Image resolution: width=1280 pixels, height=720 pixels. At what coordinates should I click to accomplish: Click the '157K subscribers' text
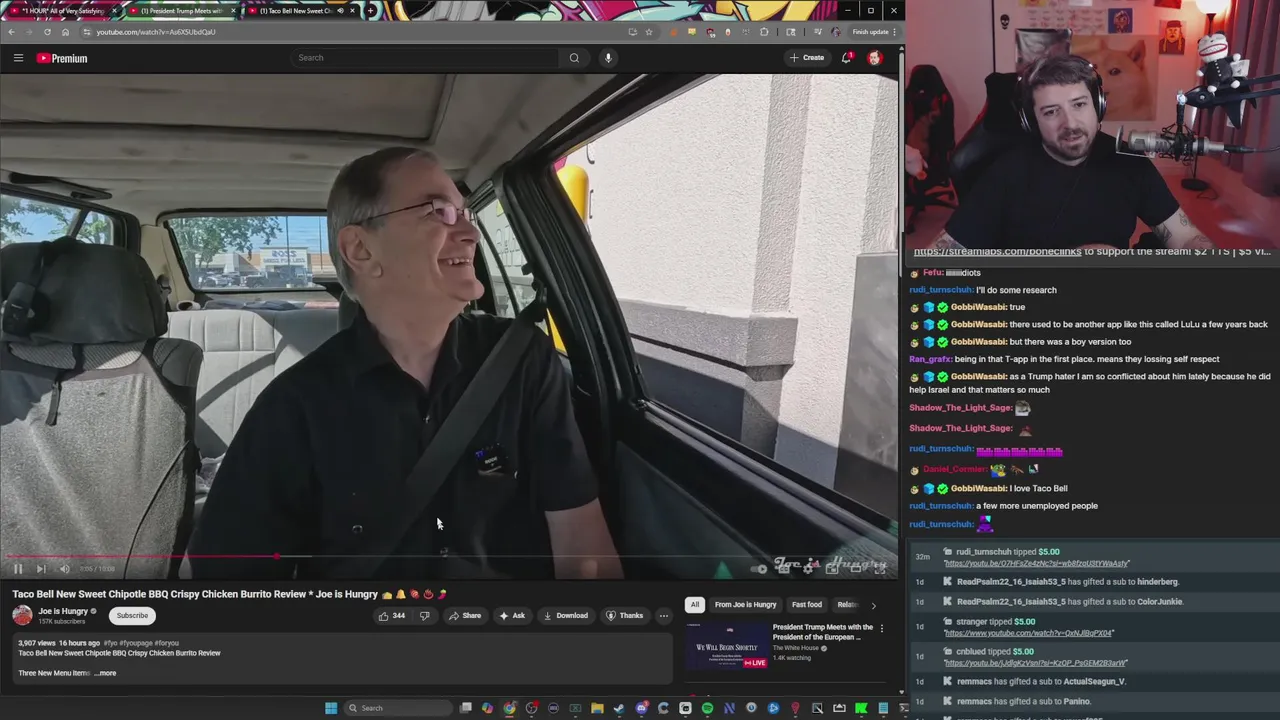coord(61,621)
